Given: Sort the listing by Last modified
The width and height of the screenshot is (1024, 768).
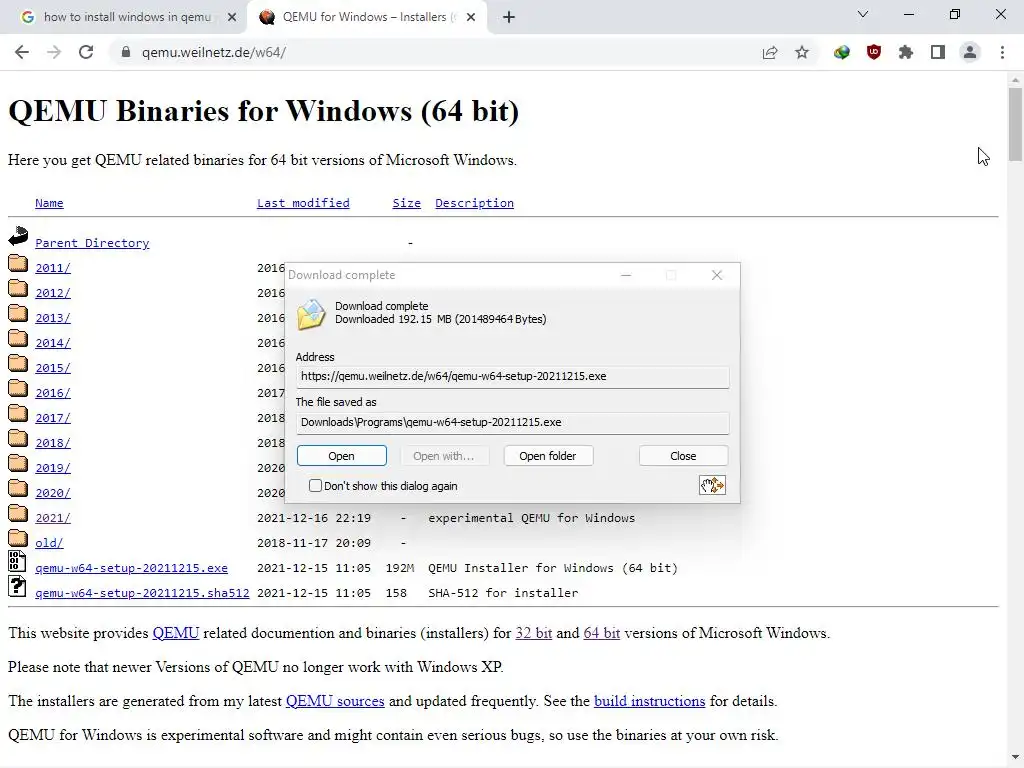Looking at the screenshot, I should [x=303, y=203].
